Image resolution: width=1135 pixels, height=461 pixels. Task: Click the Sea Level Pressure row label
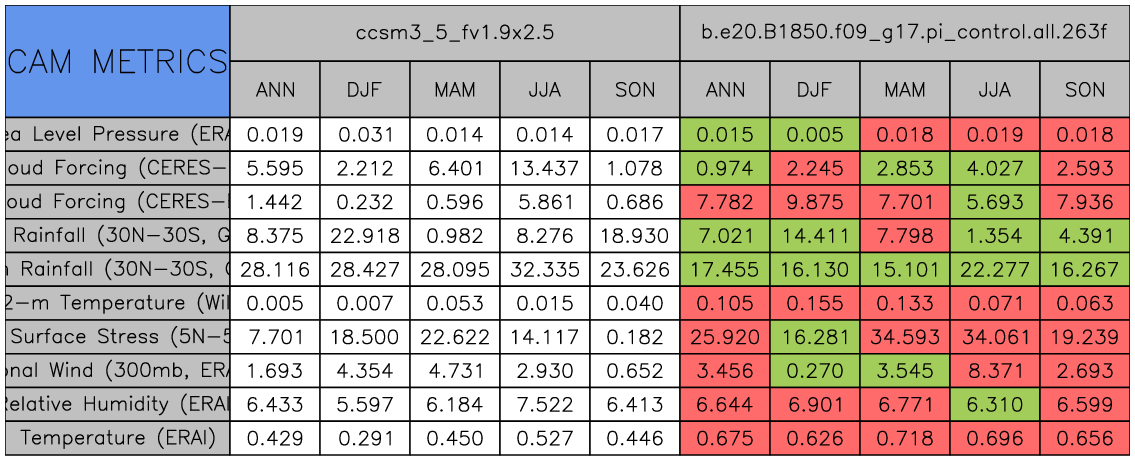[x=117, y=134]
